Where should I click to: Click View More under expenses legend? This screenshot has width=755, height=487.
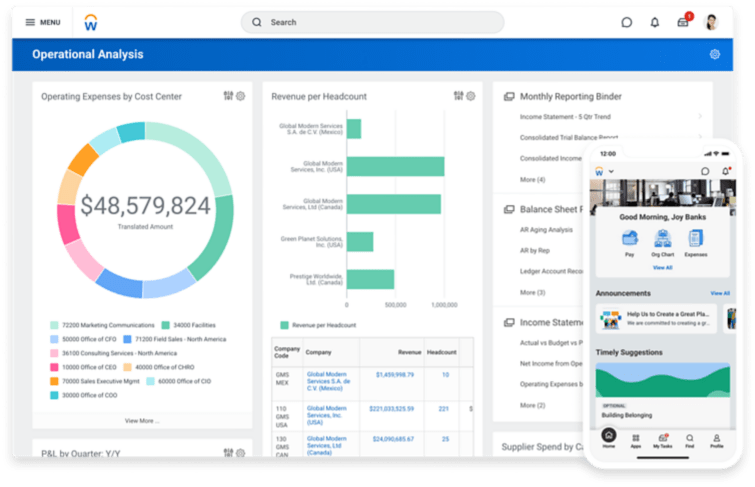click(x=142, y=421)
